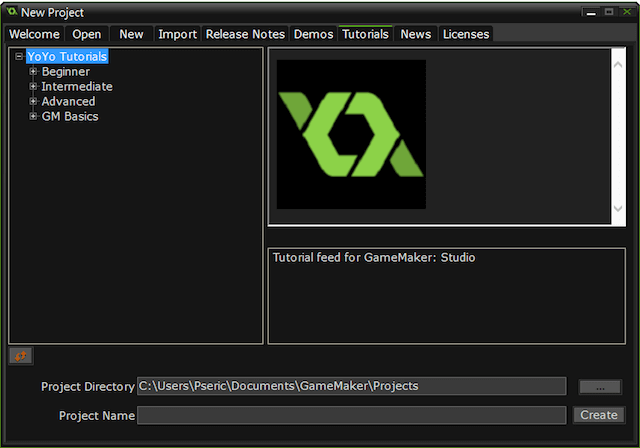This screenshot has height=448, width=640.
Task: Select the Tutorials tab
Action: pos(366,34)
